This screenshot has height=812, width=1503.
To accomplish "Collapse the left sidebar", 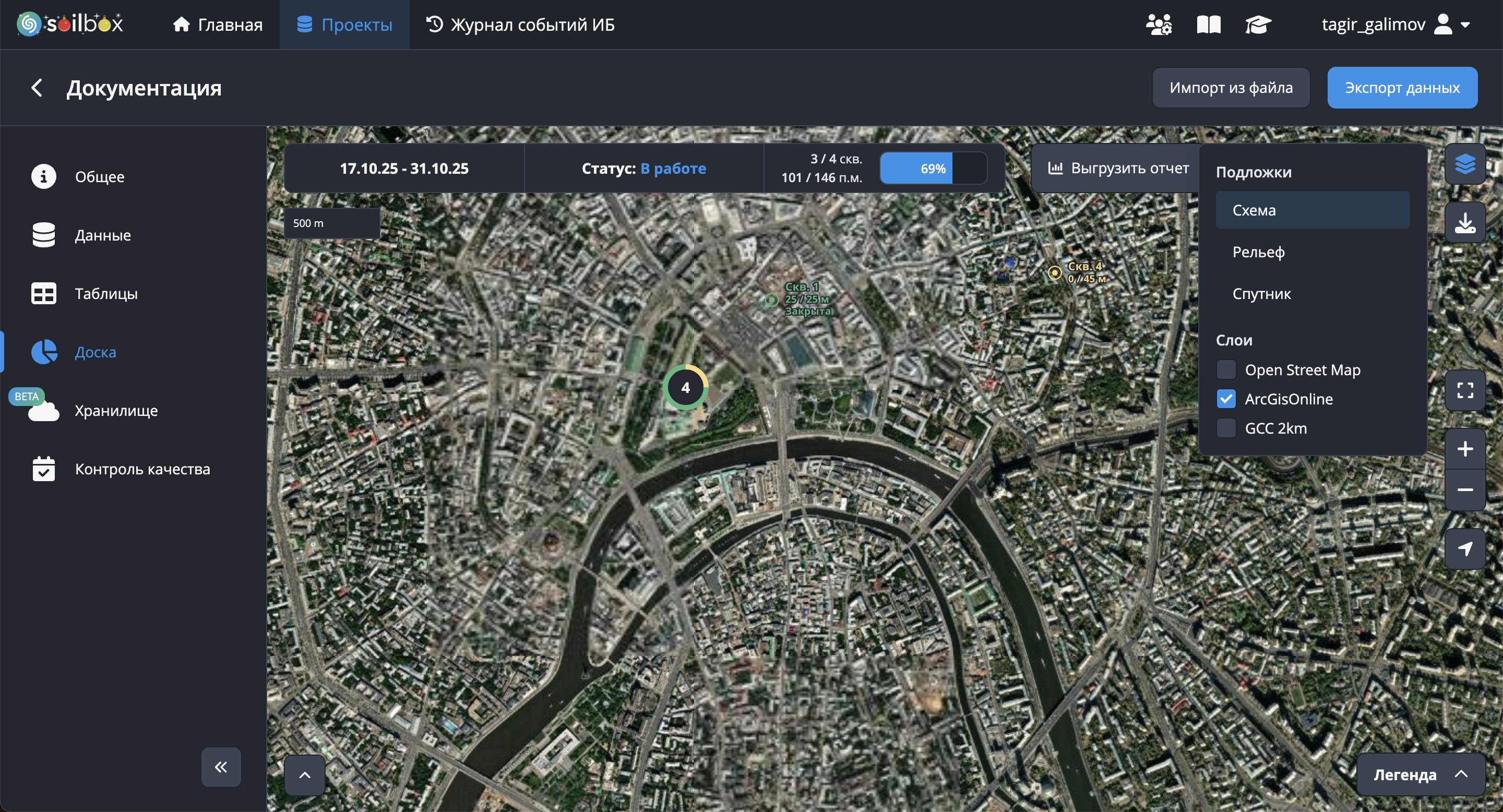I will click(x=221, y=767).
